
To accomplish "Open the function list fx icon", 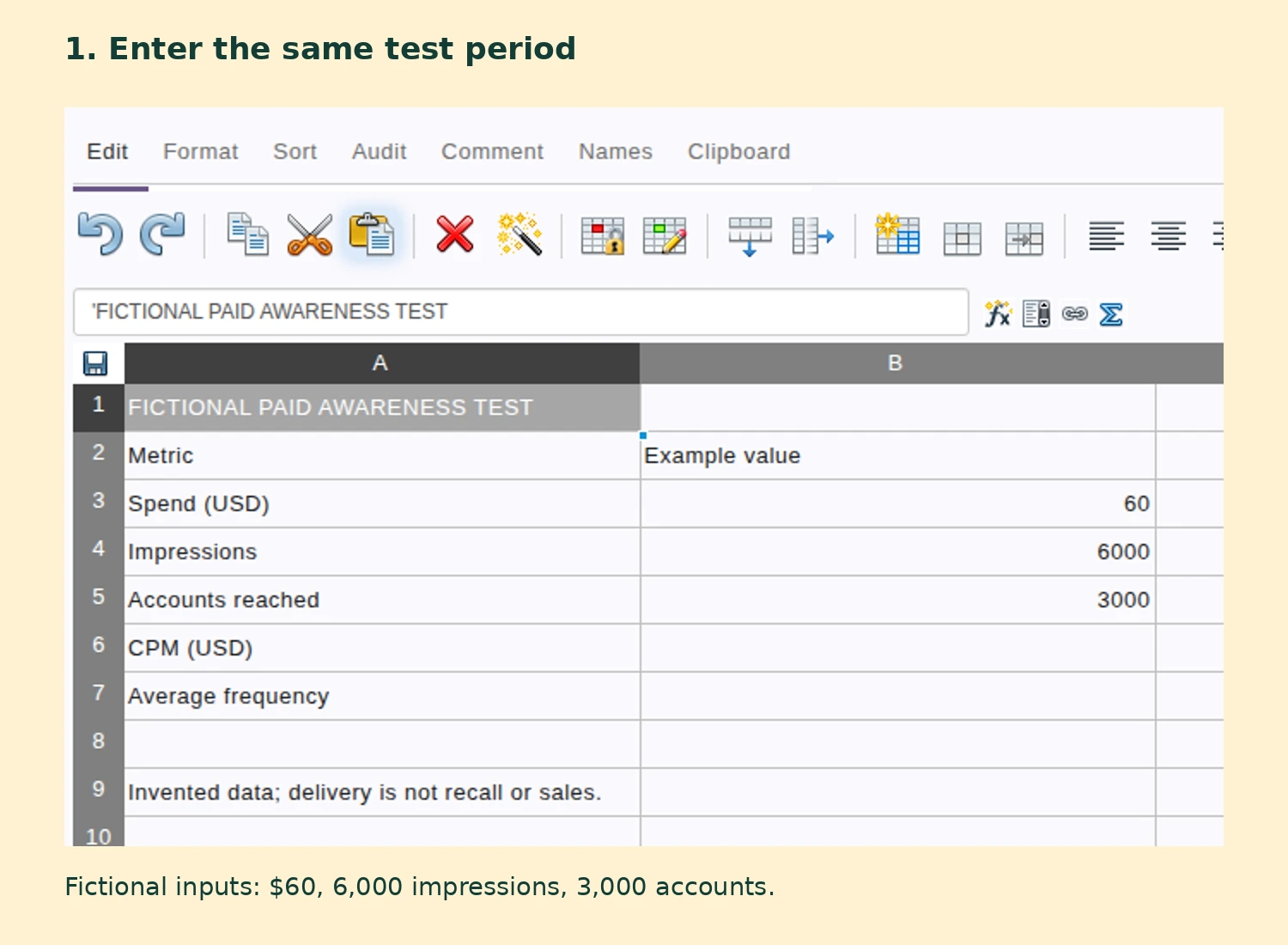I will [x=998, y=314].
